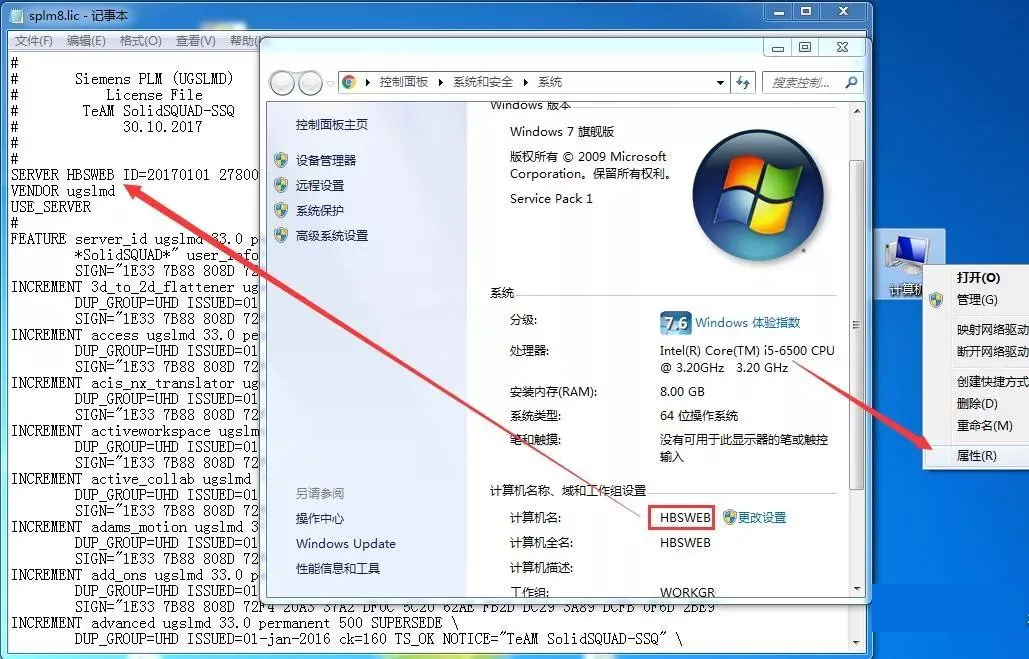Click the refresh button beside address bar

pos(743,83)
